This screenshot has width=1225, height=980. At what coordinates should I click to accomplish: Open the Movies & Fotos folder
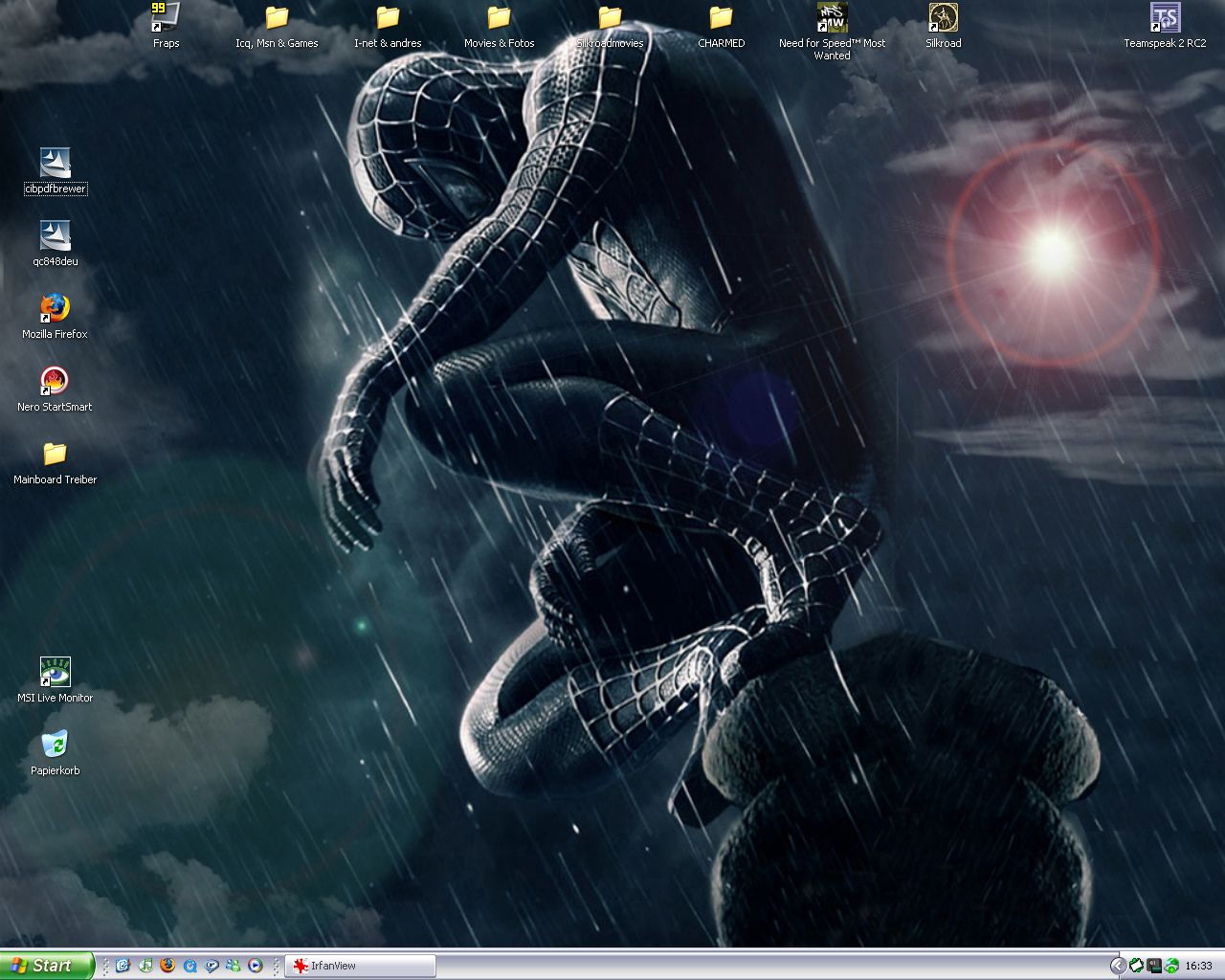(x=499, y=18)
